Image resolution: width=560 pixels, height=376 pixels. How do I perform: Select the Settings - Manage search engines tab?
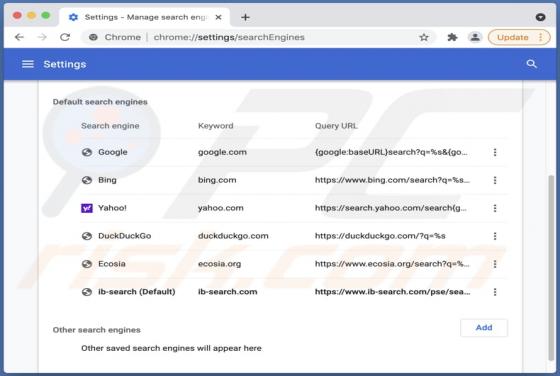point(145,17)
